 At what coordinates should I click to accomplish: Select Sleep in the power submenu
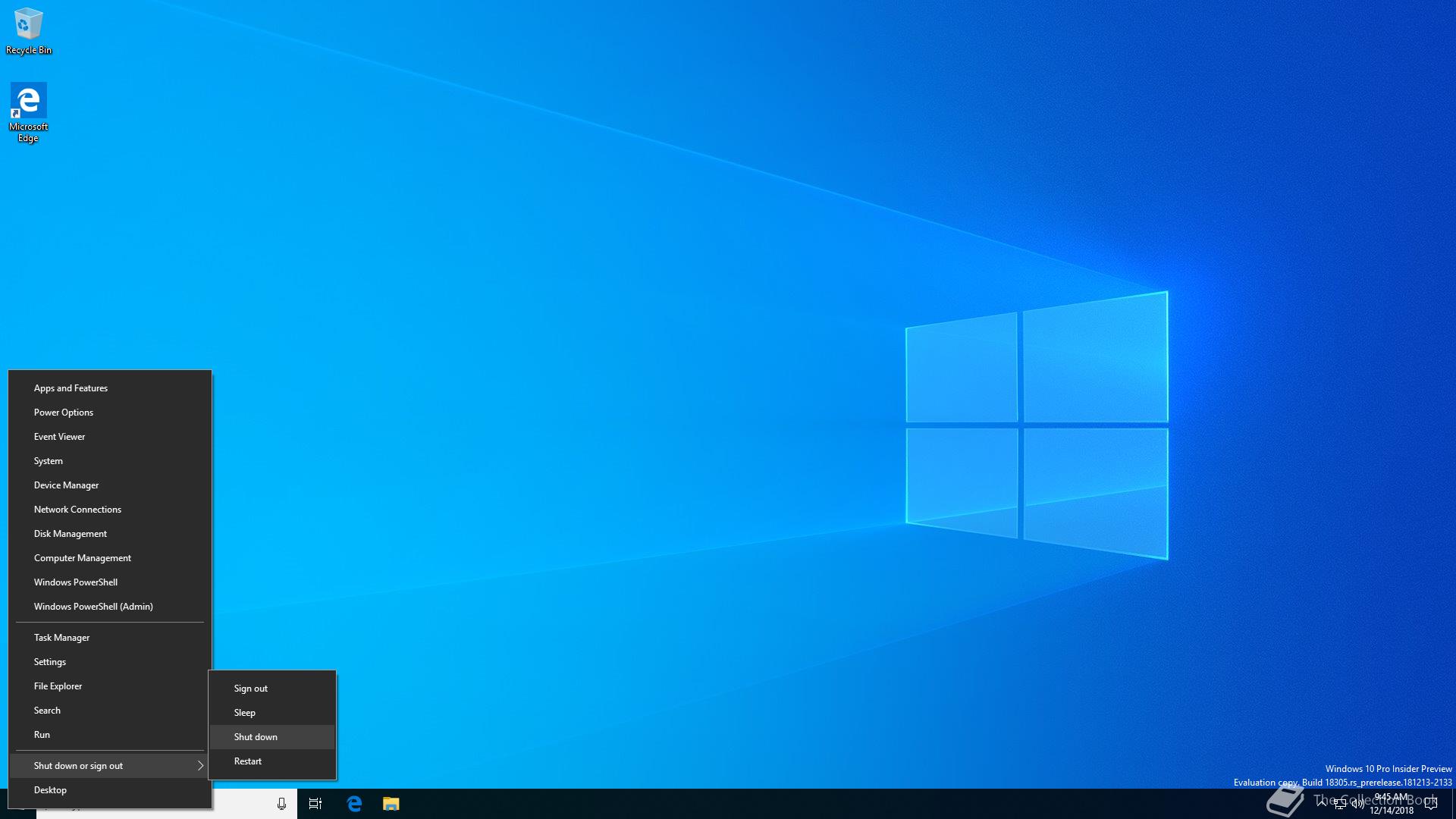[272, 713]
